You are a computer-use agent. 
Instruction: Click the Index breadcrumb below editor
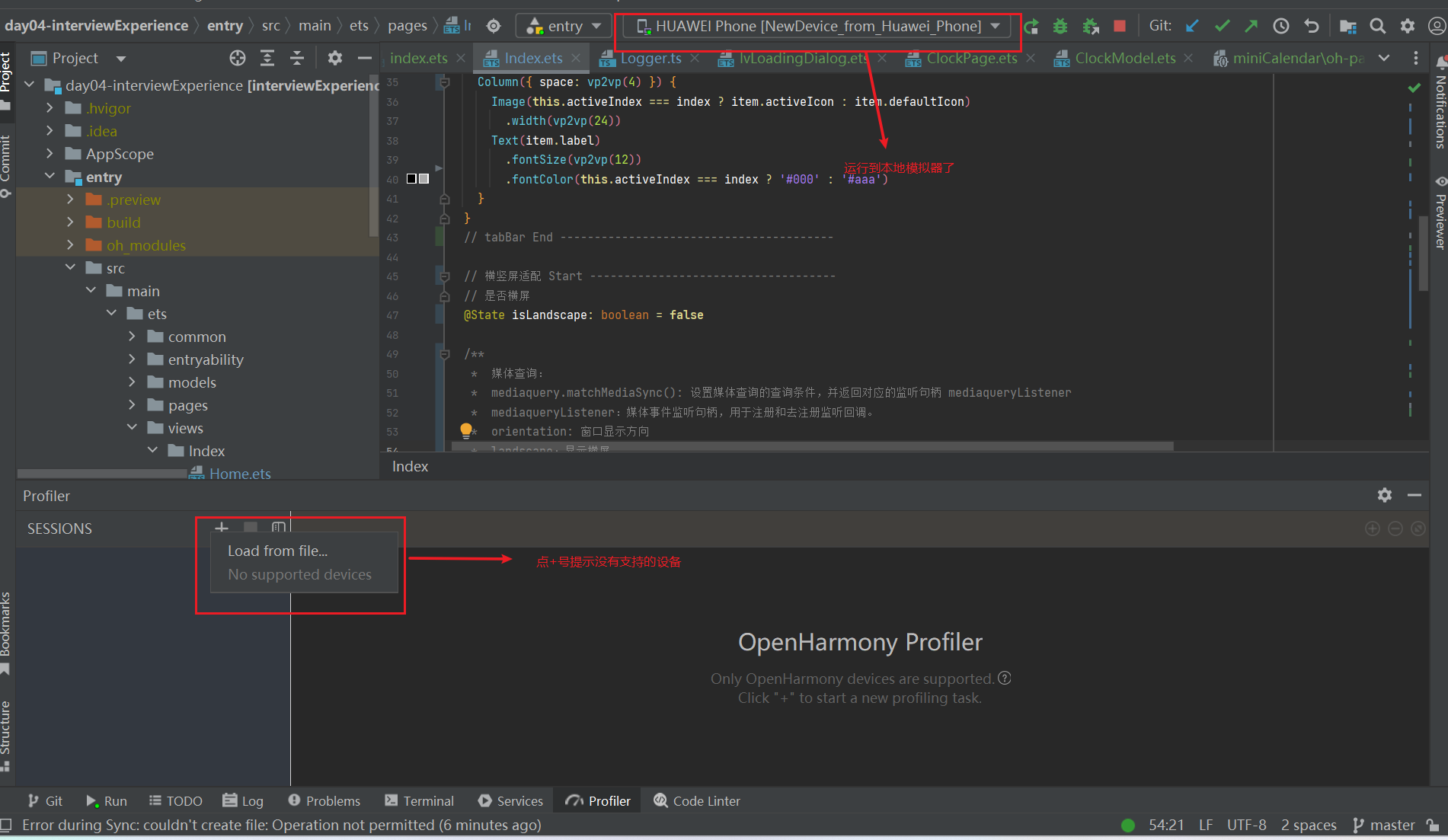(x=410, y=466)
